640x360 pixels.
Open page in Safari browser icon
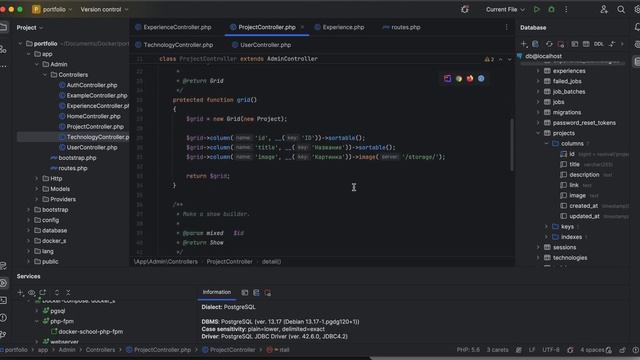click(x=481, y=78)
